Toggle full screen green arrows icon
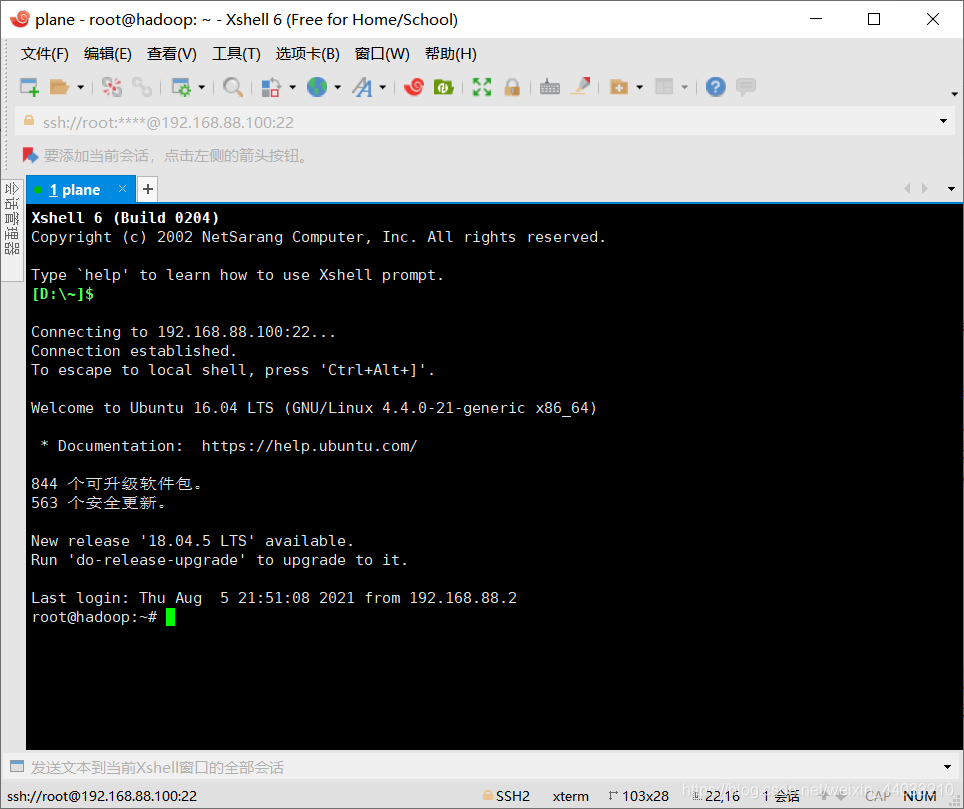 482,87
